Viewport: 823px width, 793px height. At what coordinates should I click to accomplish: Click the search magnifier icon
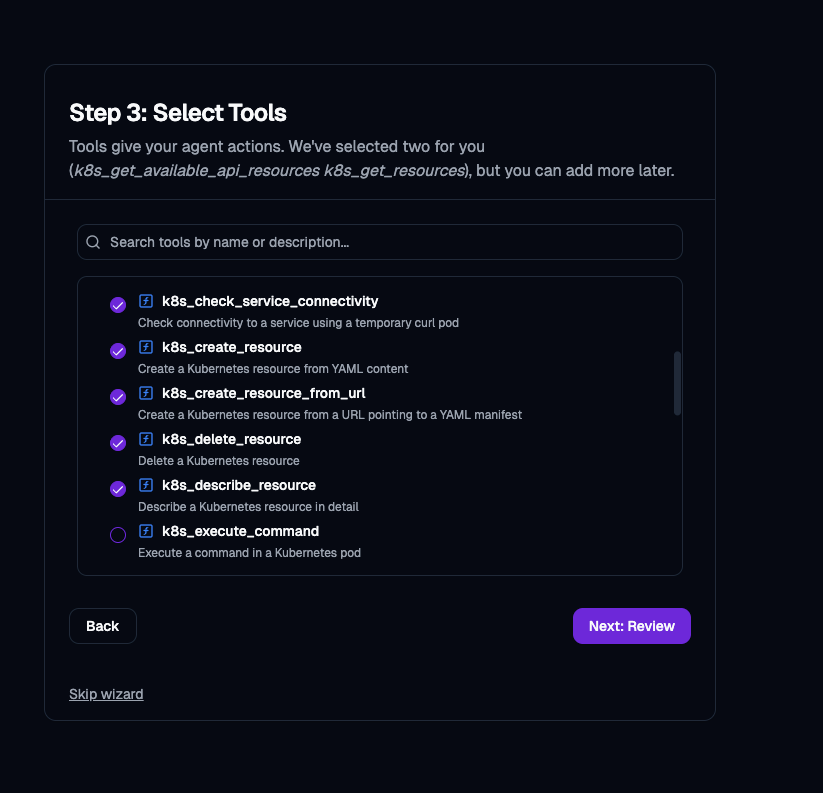93,242
